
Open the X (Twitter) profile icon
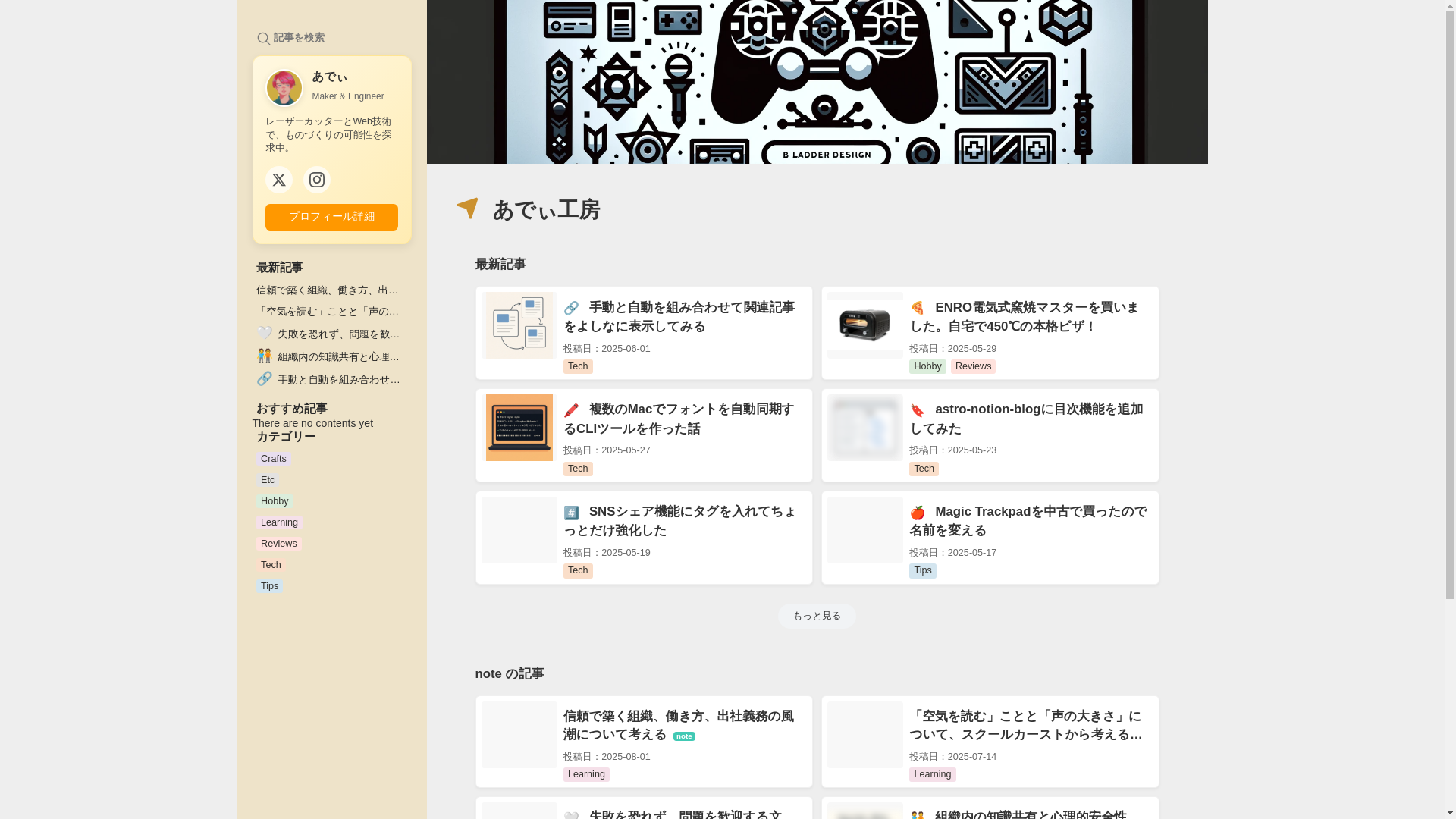click(x=279, y=180)
